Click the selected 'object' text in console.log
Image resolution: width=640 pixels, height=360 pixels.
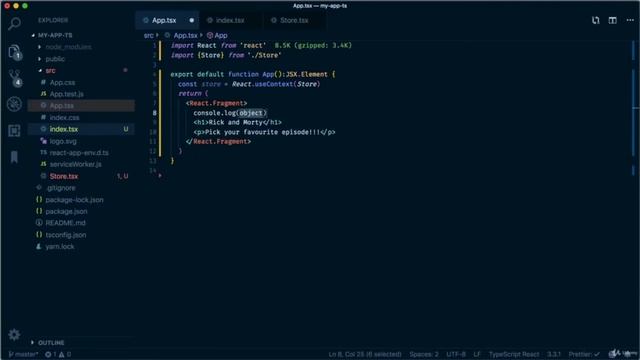click(x=251, y=113)
